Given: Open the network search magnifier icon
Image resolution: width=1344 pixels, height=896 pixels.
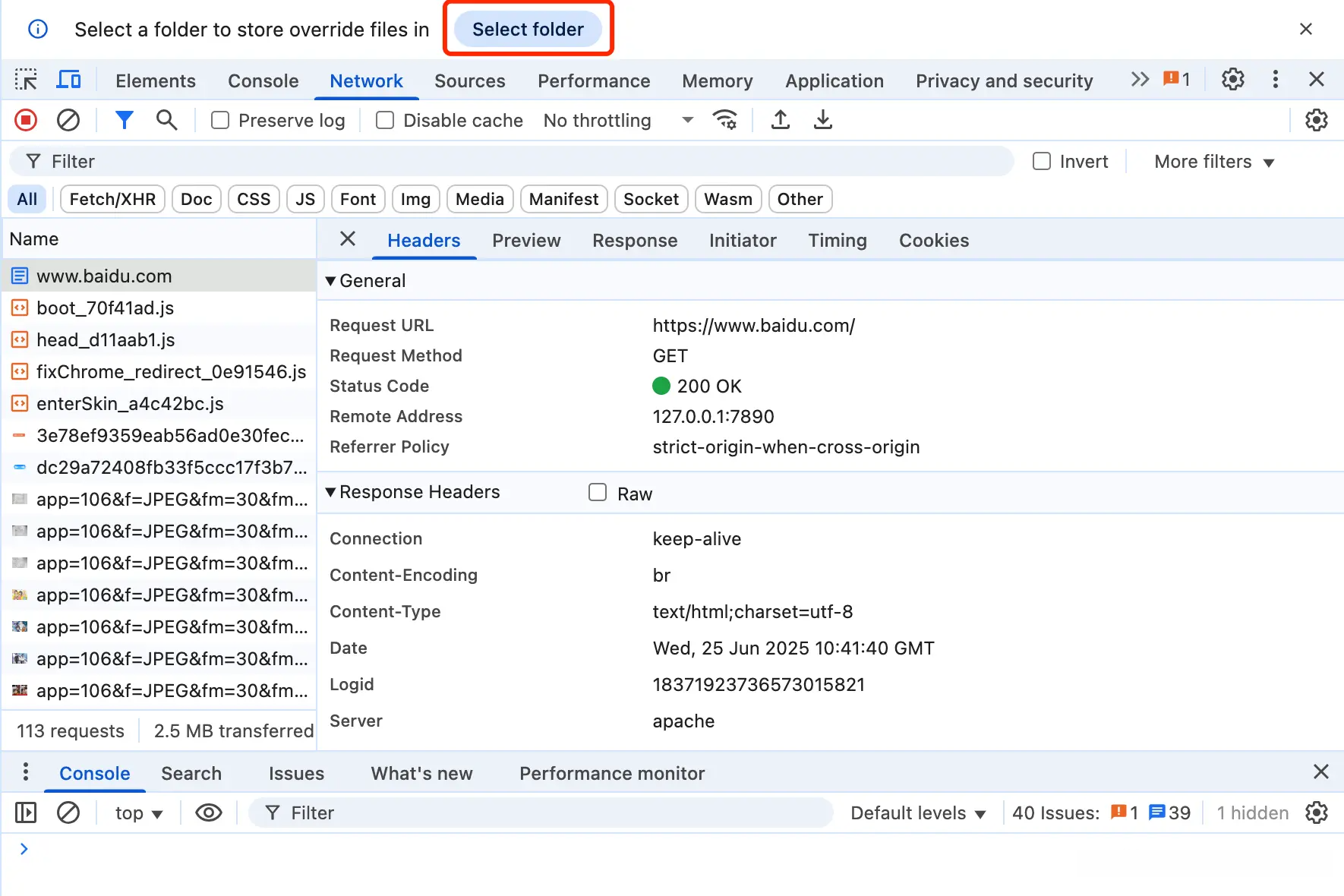Looking at the screenshot, I should pyautogui.click(x=166, y=120).
